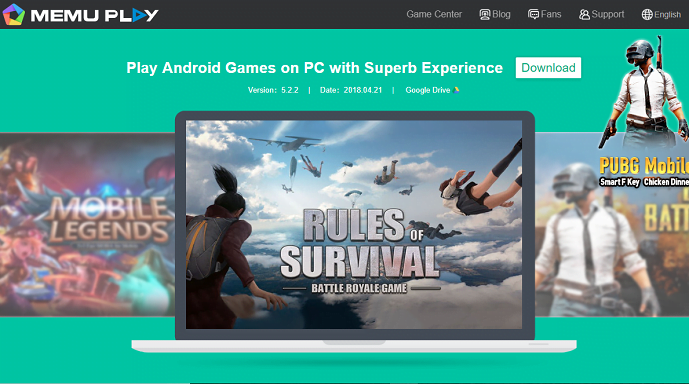Click the Blog icon in the header
Image resolution: width=689 pixels, height=384 pixels.
tap(484, 14)
